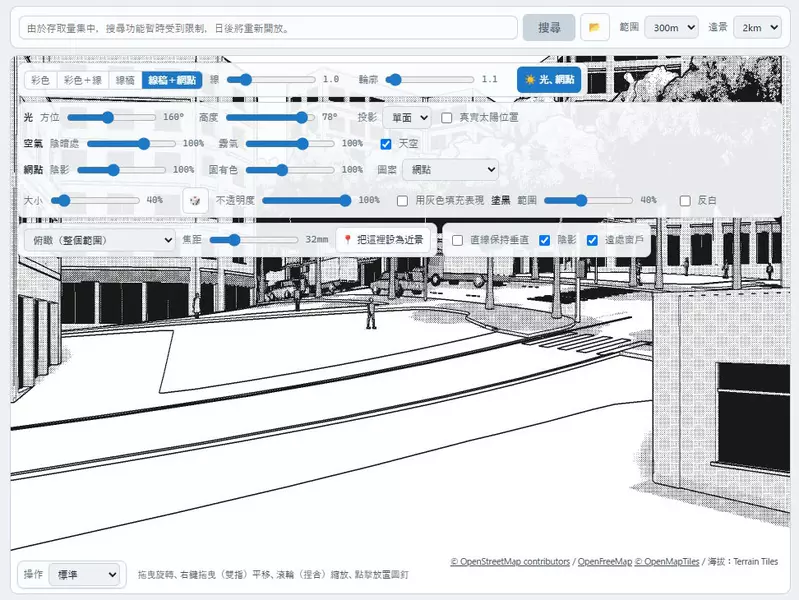This screenshot has width=799, height=600.
Task: Open the folder icon button
Action: tap(595, 28)
